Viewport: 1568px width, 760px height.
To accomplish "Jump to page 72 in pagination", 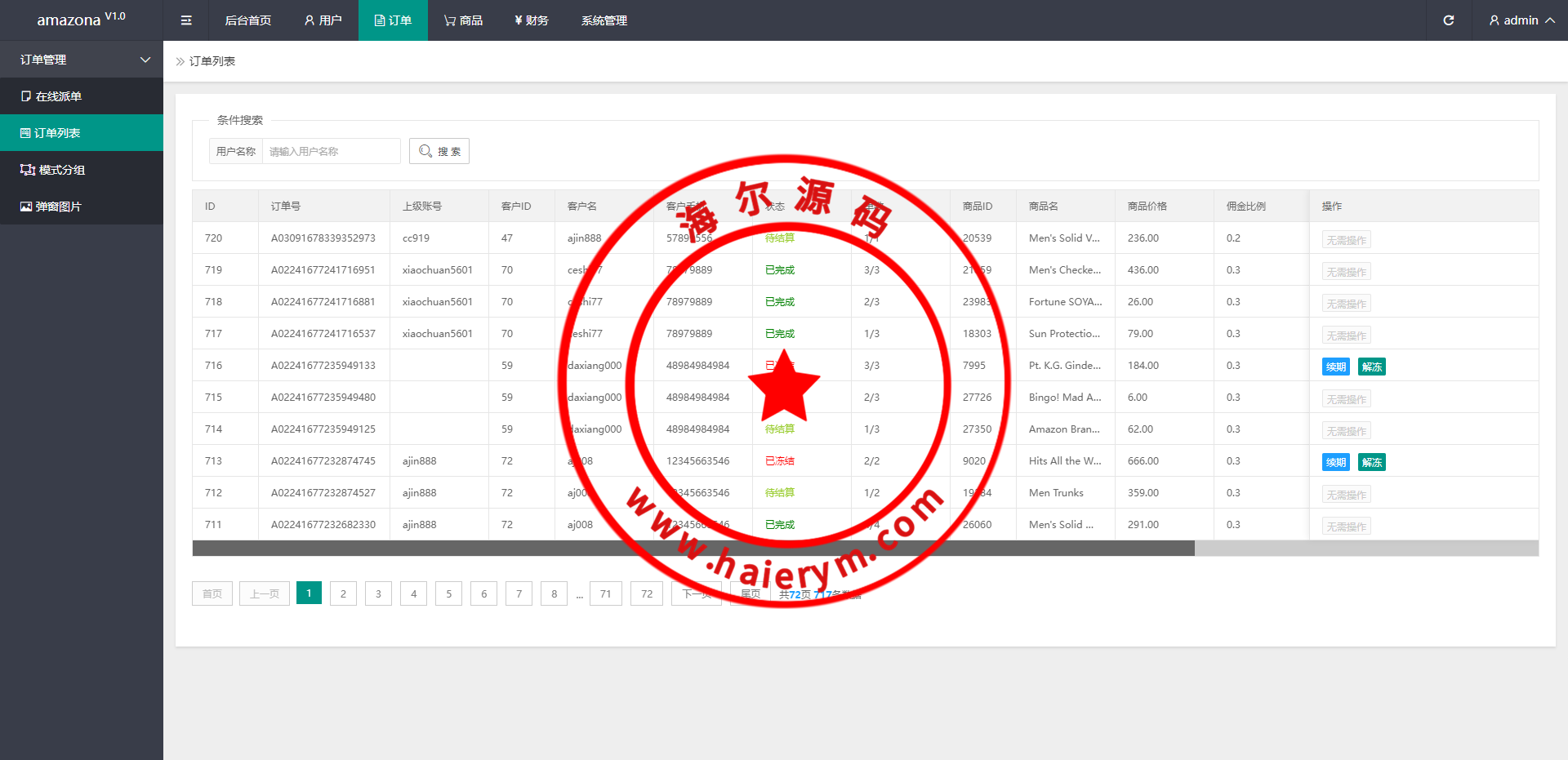I will point(647,593).
